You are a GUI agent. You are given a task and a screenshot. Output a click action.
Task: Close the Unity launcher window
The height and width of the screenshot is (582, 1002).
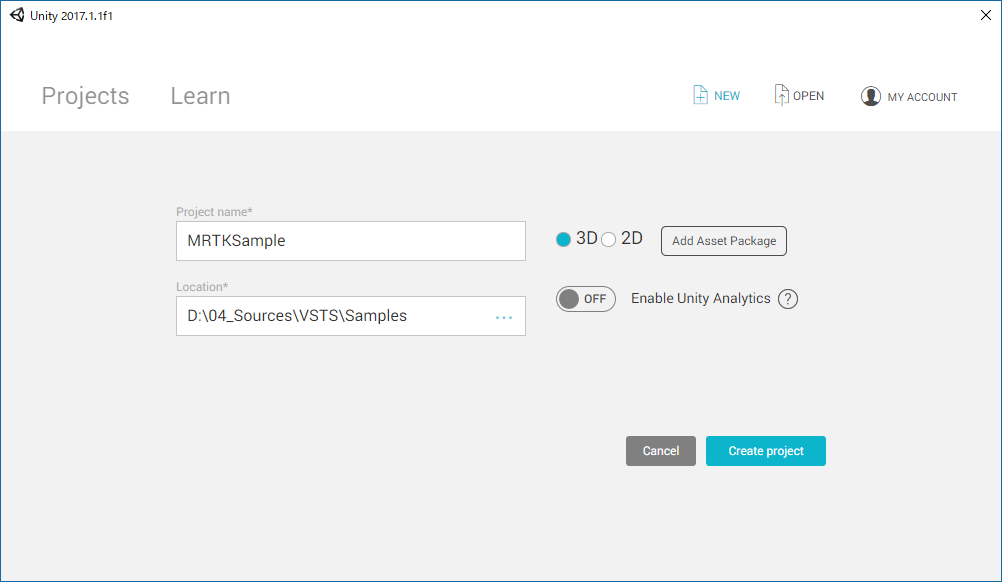[x=985, y=15]
